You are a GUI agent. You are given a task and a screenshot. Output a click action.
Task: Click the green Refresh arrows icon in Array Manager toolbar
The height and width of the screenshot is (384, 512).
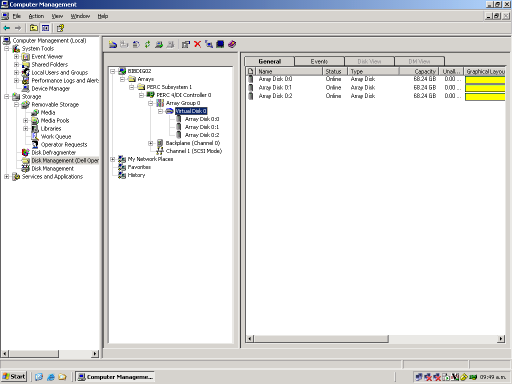click(147, 44)
